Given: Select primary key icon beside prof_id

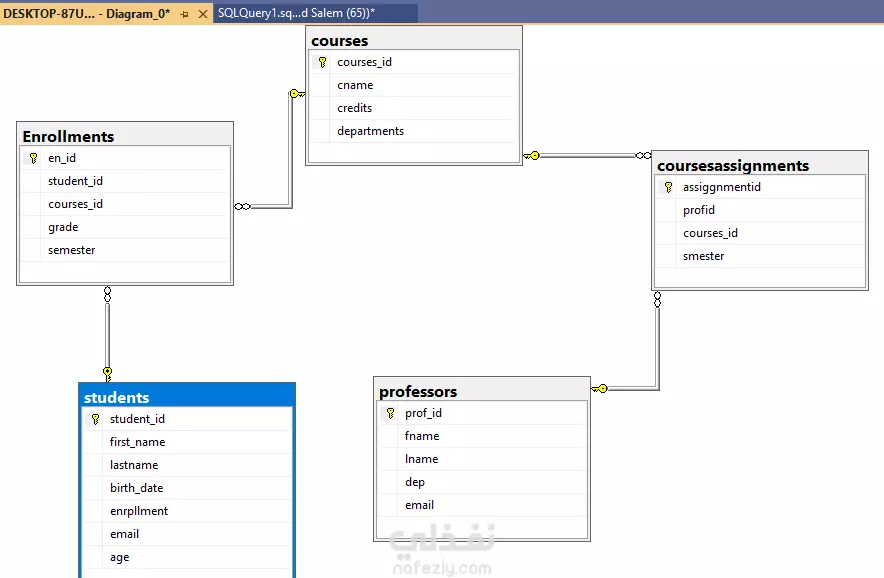Looking at the screenshot, I should (x=390, y=413).
